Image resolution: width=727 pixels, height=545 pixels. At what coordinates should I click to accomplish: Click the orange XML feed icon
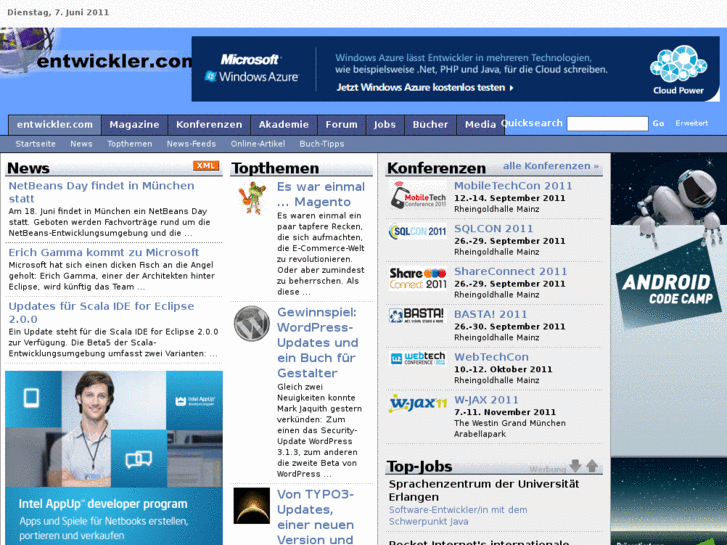click(206, 166)
